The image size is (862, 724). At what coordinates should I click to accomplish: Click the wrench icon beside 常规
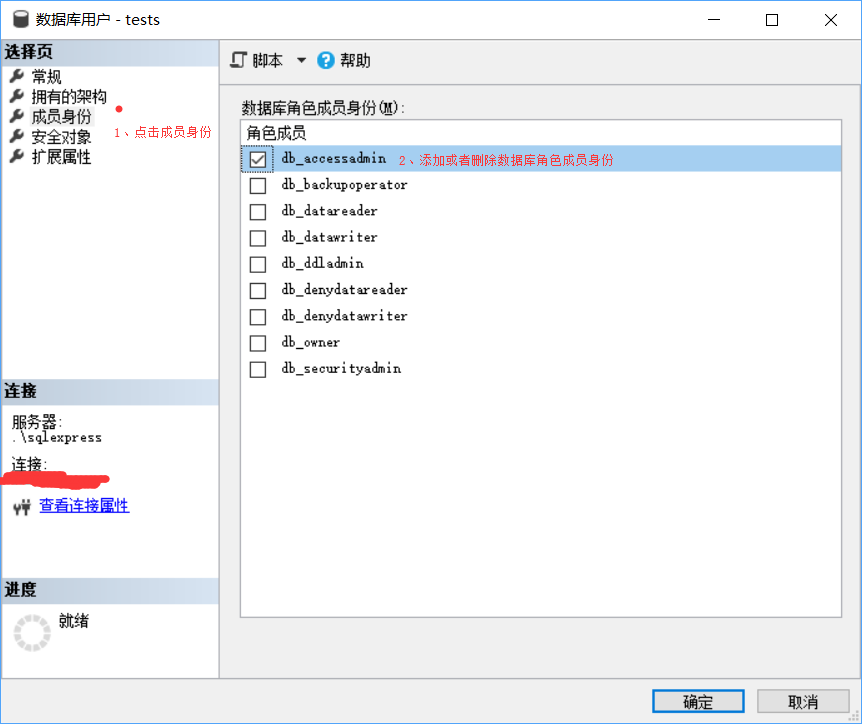point(17,76)
